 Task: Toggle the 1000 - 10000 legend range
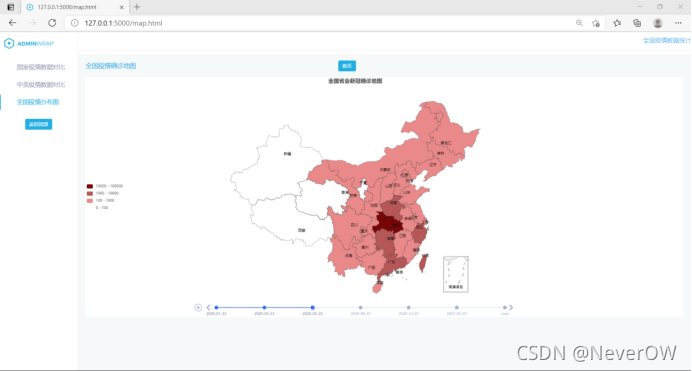103,193
